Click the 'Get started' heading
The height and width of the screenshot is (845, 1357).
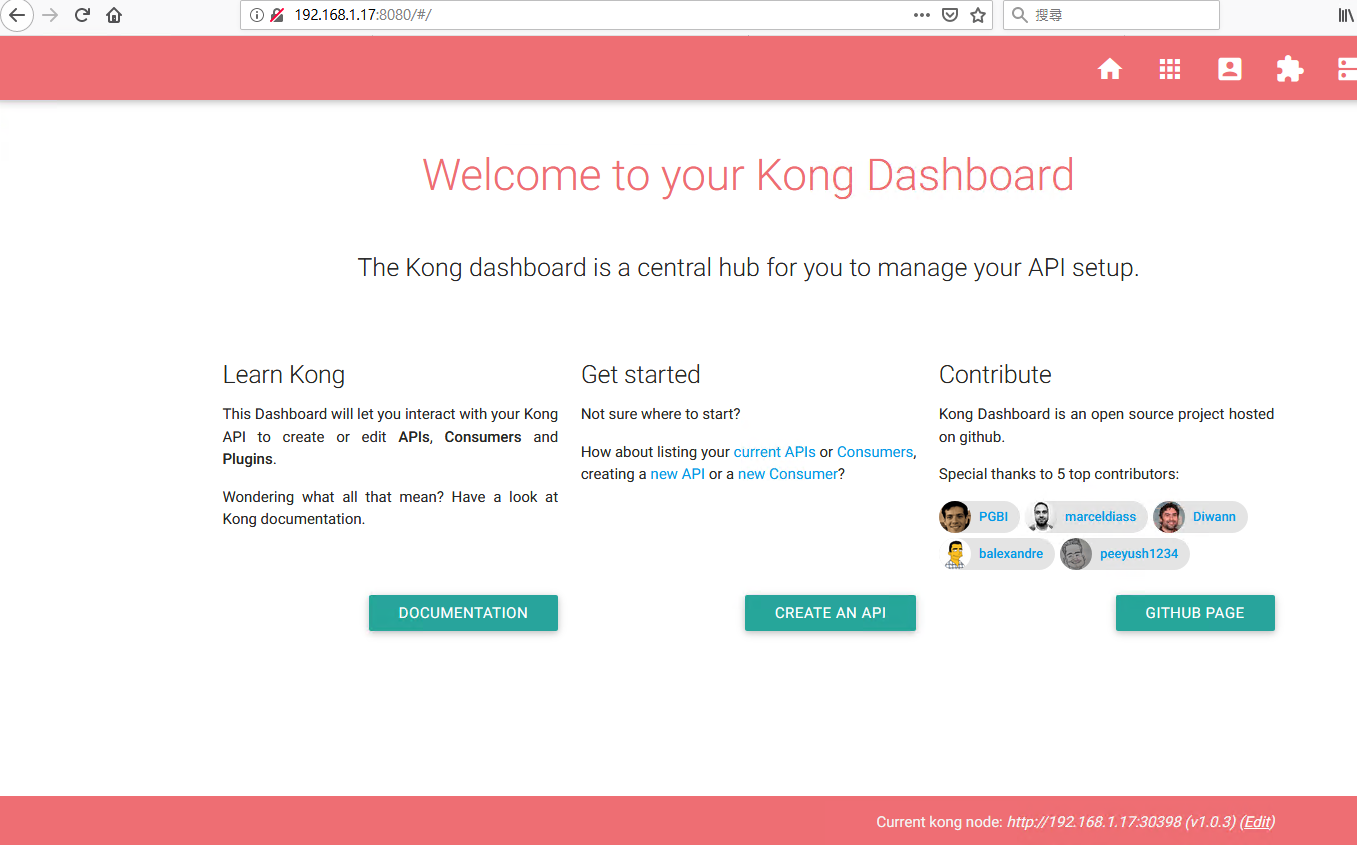(x=641, y=375)
